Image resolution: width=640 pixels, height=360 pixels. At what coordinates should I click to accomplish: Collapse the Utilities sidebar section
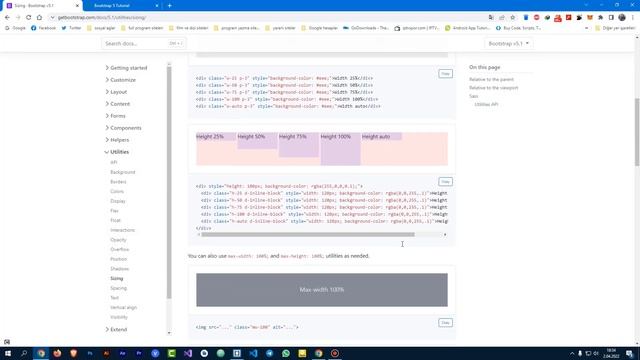click(x=117, y=152)
